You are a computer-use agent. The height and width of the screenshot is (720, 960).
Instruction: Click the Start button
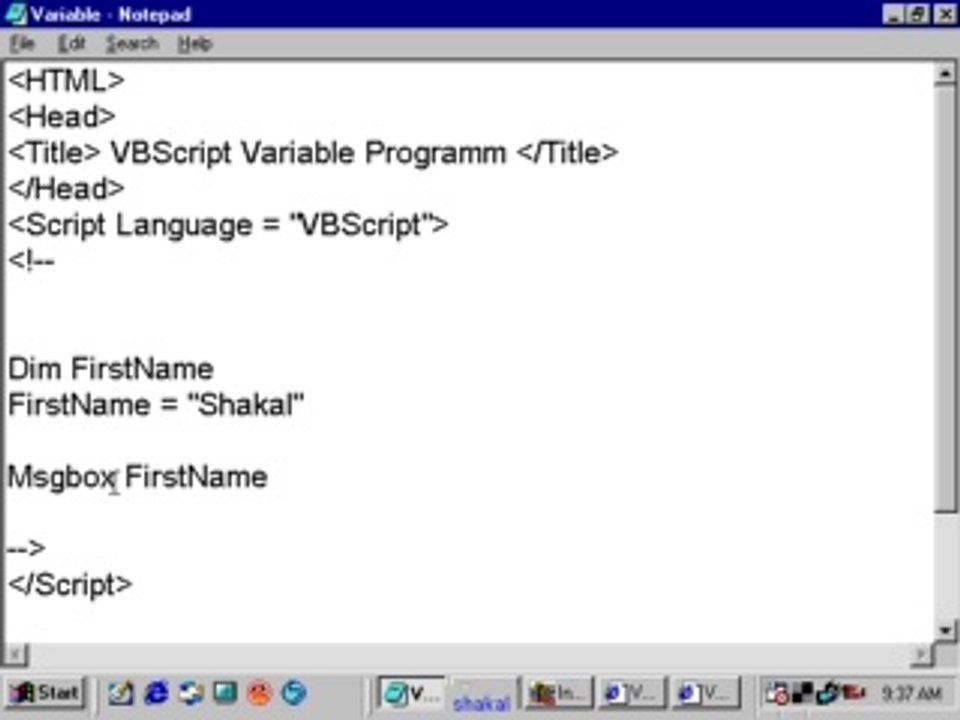pos(45,693)
